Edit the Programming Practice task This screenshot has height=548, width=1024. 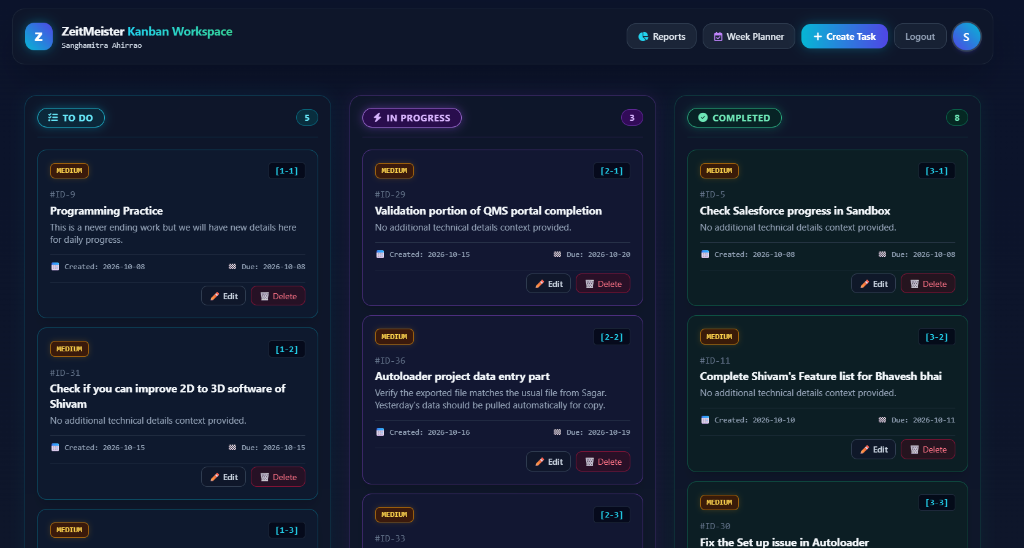(223, 296)
